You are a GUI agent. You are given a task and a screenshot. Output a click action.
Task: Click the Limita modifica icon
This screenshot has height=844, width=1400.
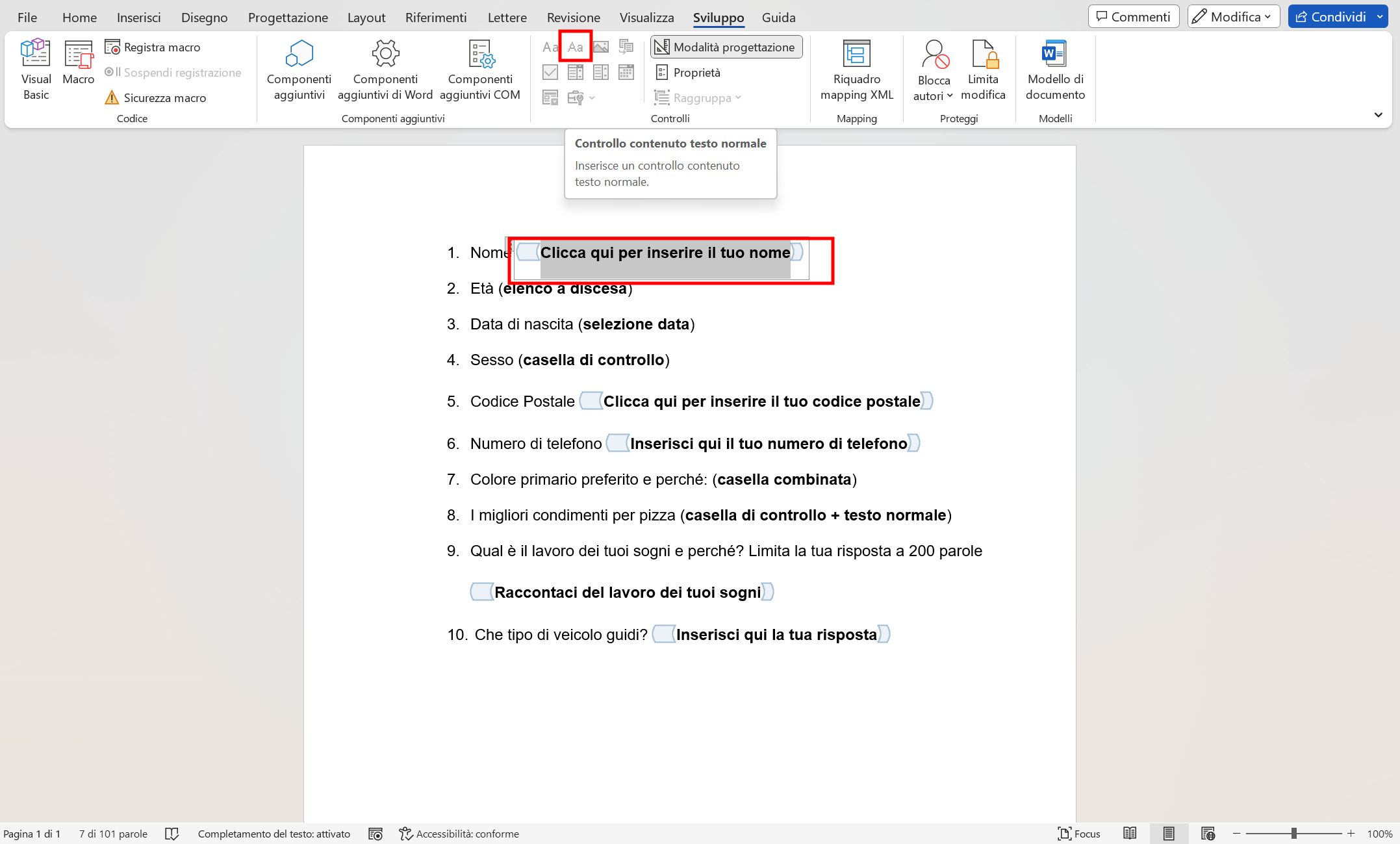point(983,68)
